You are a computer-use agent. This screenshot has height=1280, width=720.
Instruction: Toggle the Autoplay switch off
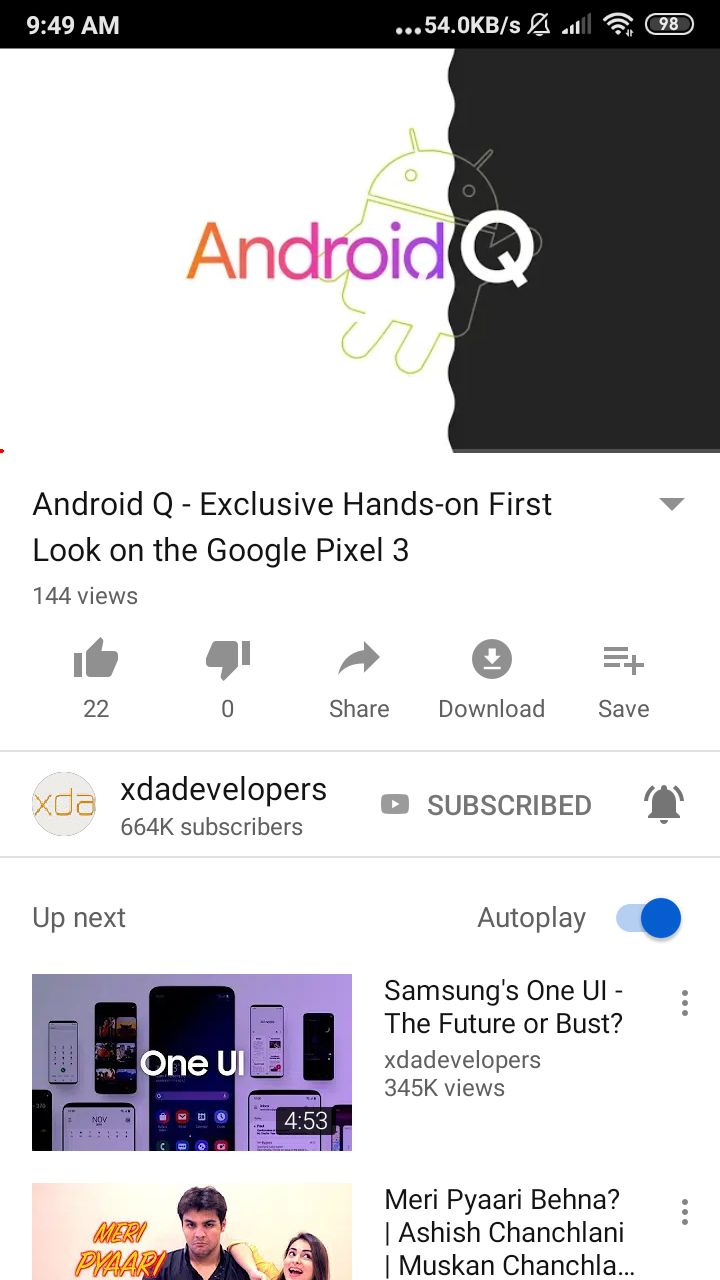pyautogui.click(x=649, y=918)
